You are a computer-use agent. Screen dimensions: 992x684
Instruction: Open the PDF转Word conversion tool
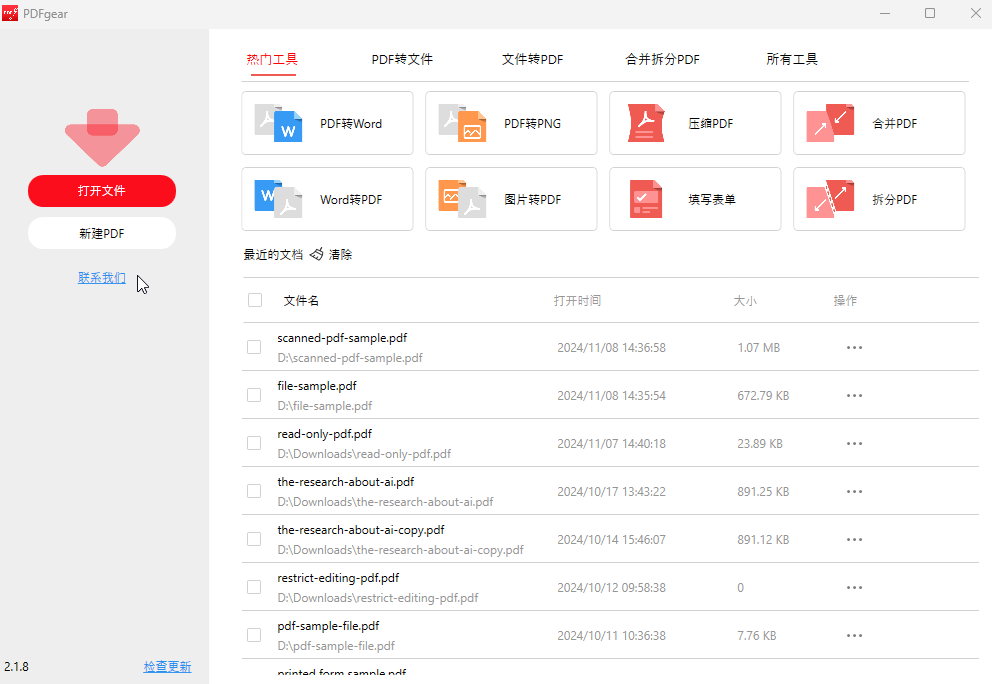pyautogui.click(x=327, y=124)
